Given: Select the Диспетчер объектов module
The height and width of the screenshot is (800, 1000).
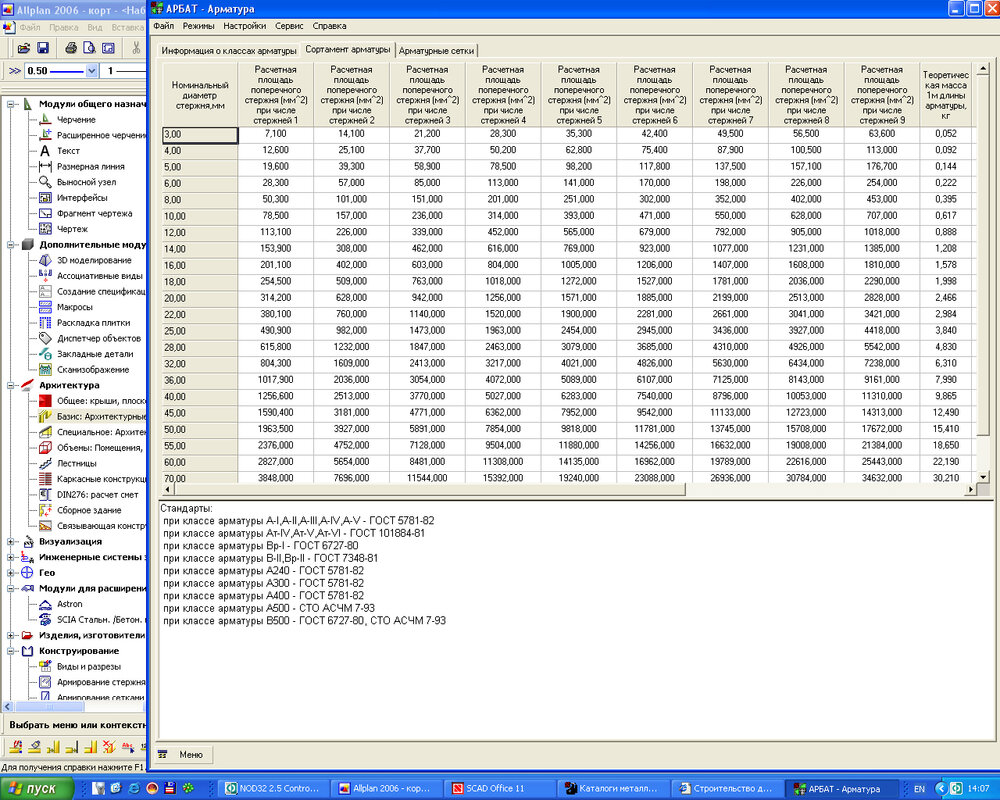Looking at the screenshot, I should click(x=45, y=338).
